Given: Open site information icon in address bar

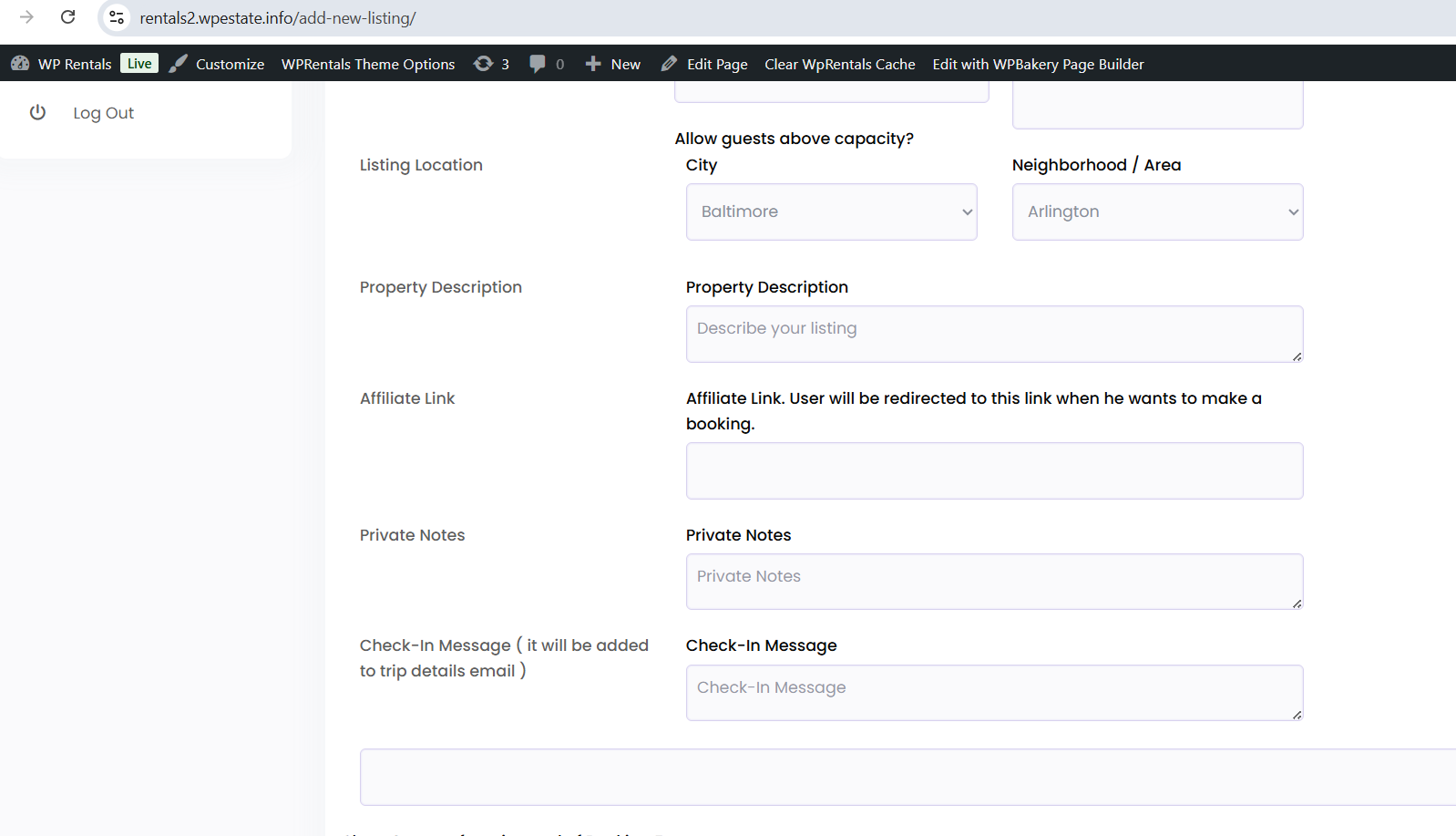Looking at the screenshot, I should (117, 17).
